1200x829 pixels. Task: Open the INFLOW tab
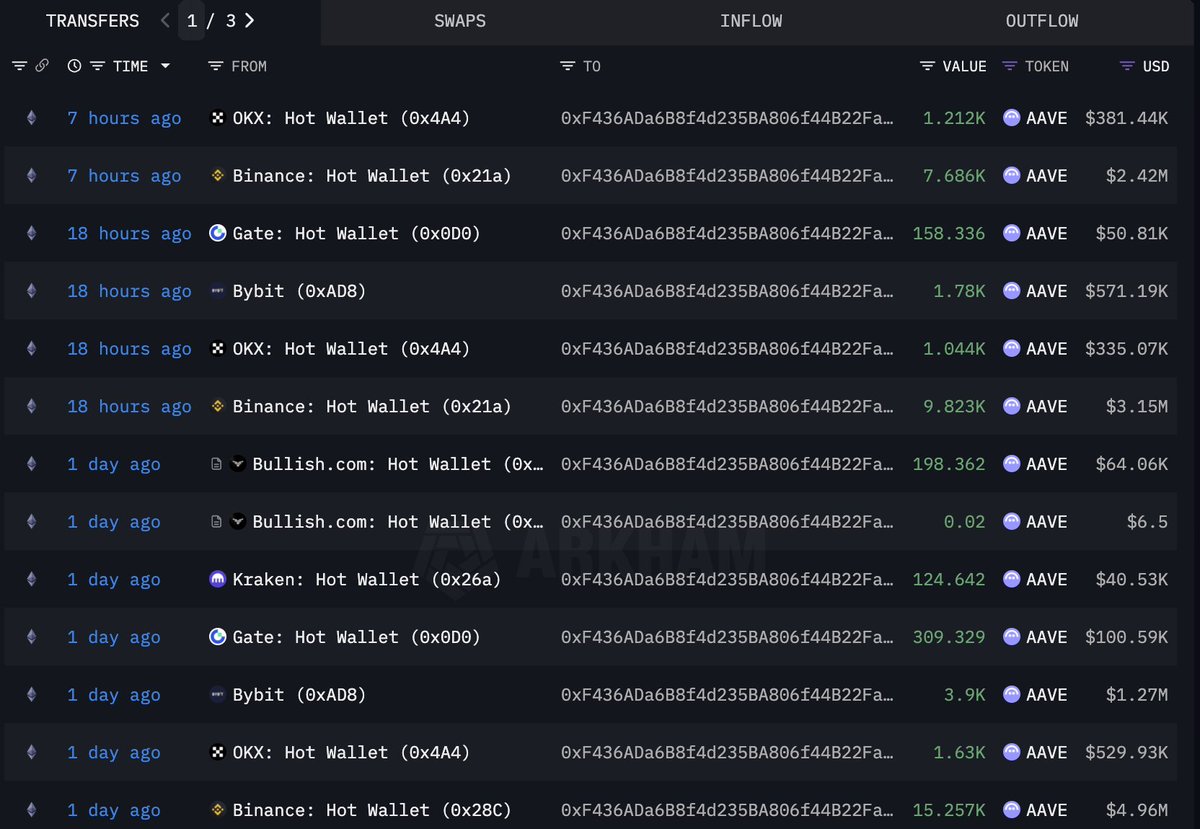[751, 21]
